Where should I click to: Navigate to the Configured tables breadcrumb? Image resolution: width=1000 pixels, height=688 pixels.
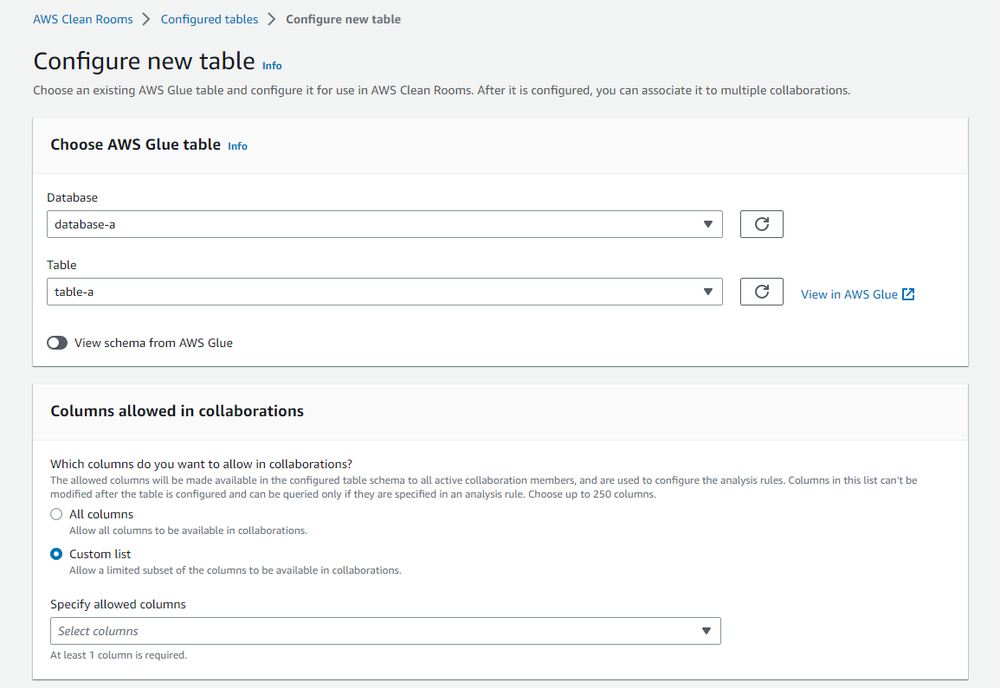209,19
